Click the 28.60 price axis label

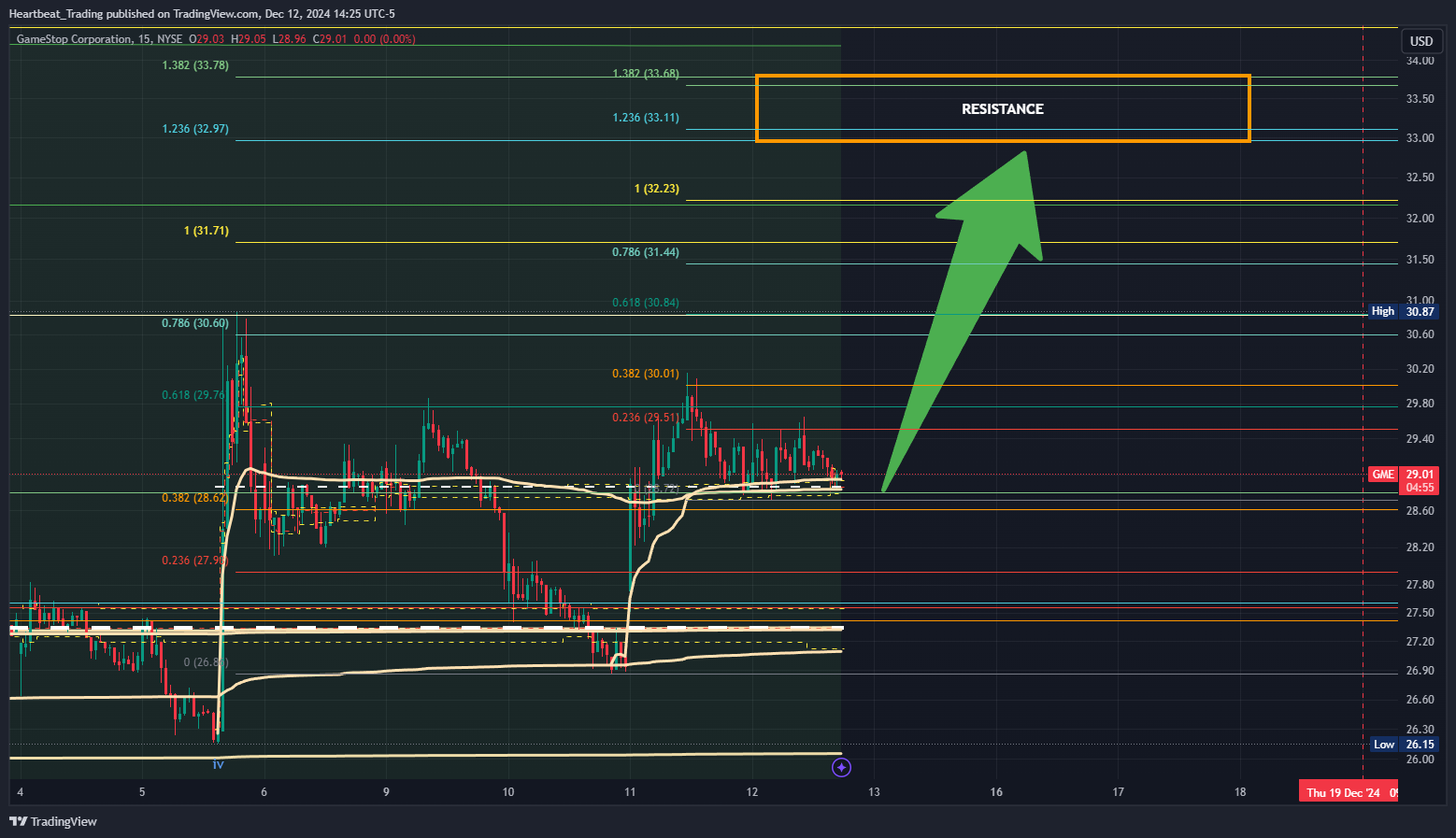[1420, 511]
